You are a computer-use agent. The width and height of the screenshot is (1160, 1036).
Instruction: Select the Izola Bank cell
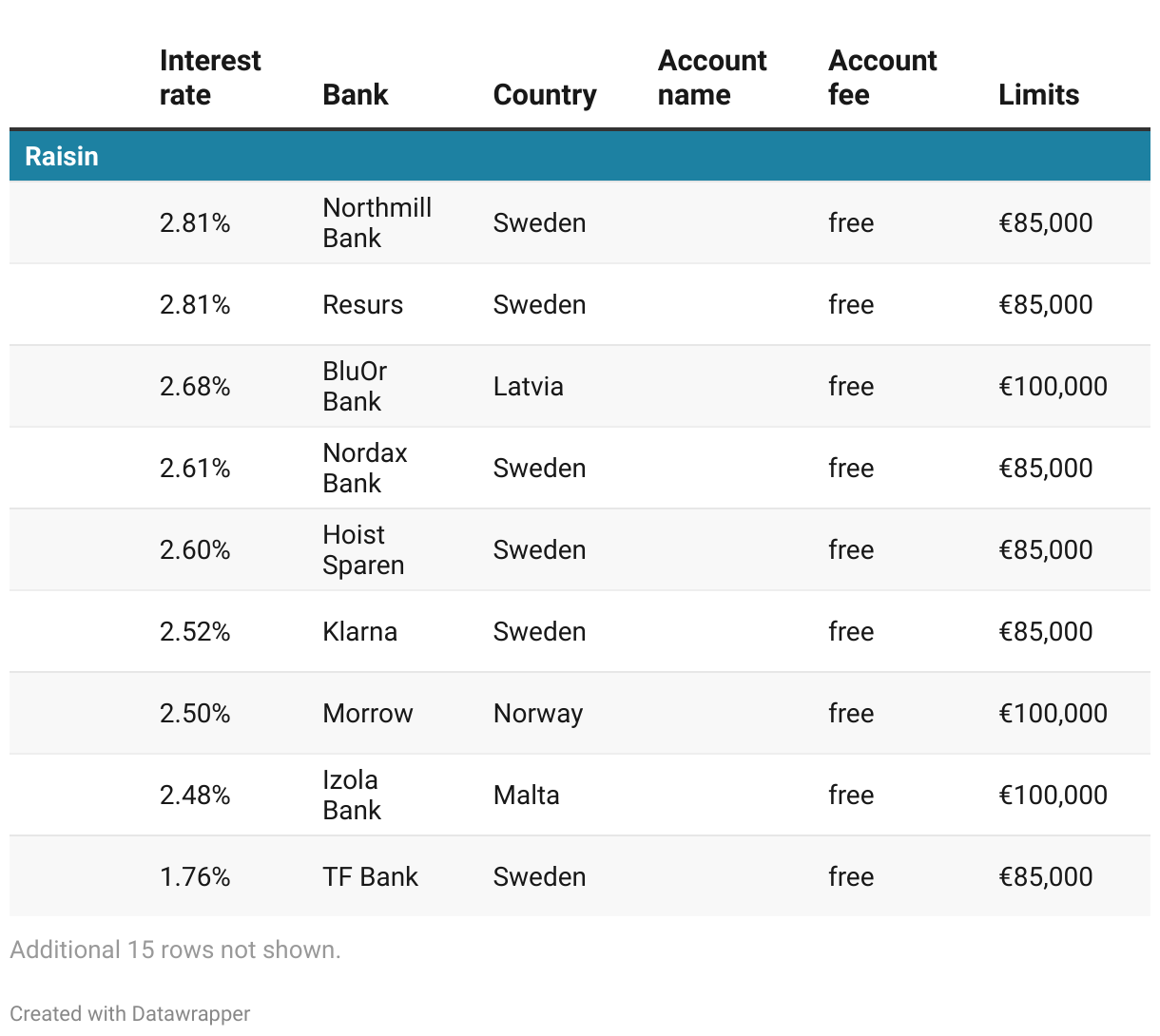[x=352, y=795]
